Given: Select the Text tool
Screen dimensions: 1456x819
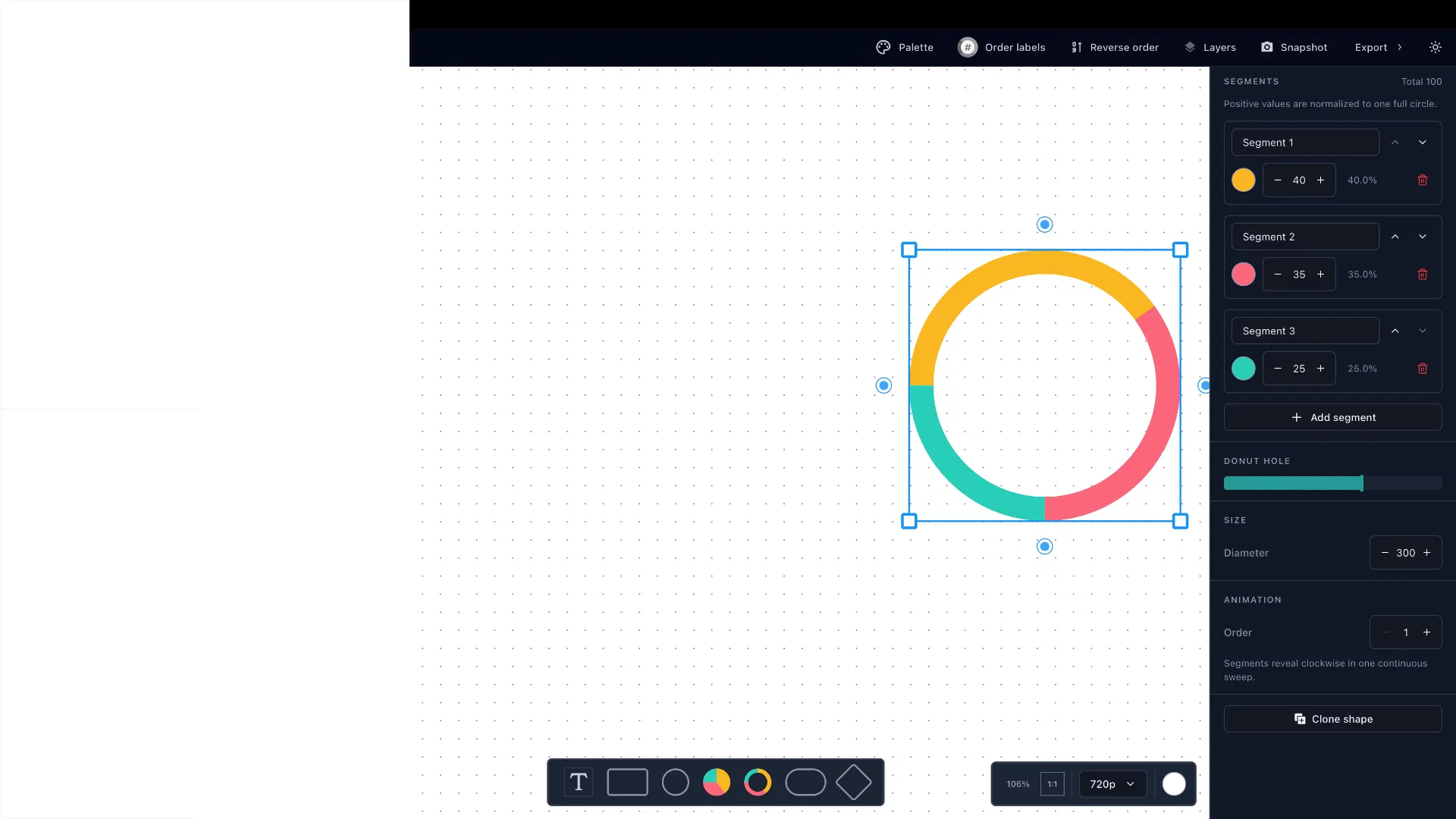Looking at the screenshot, I should pyautogui.click(x=579, y=782).
